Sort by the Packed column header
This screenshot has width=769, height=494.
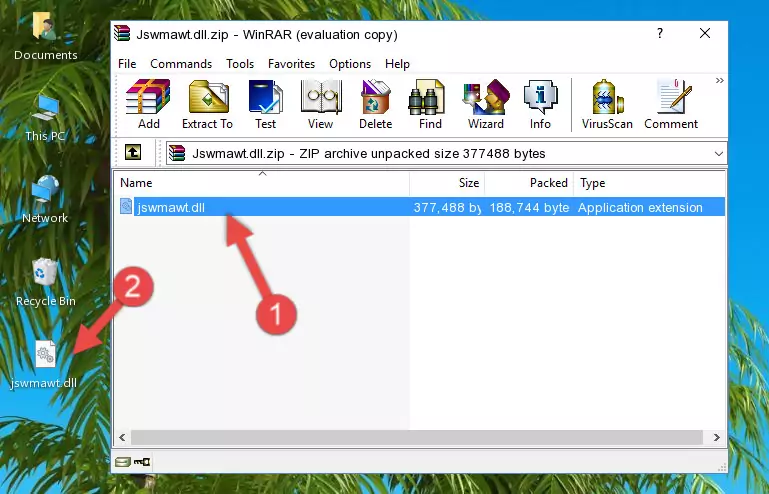click(529, 183)
